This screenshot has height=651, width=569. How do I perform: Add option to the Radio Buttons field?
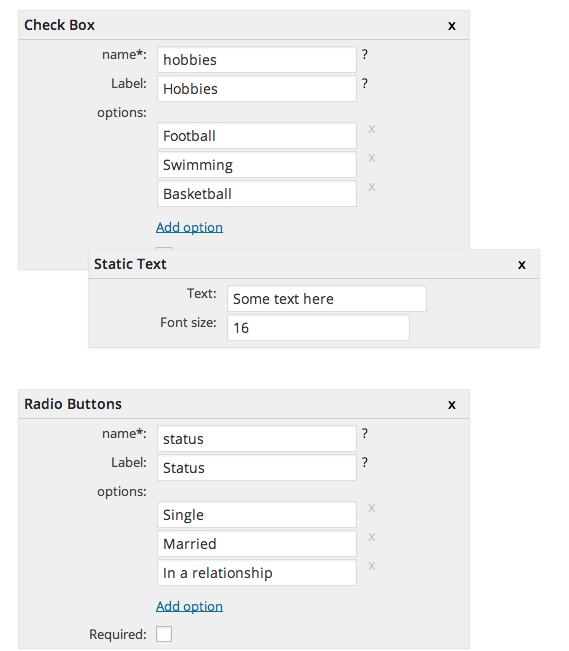pos(189,606)
